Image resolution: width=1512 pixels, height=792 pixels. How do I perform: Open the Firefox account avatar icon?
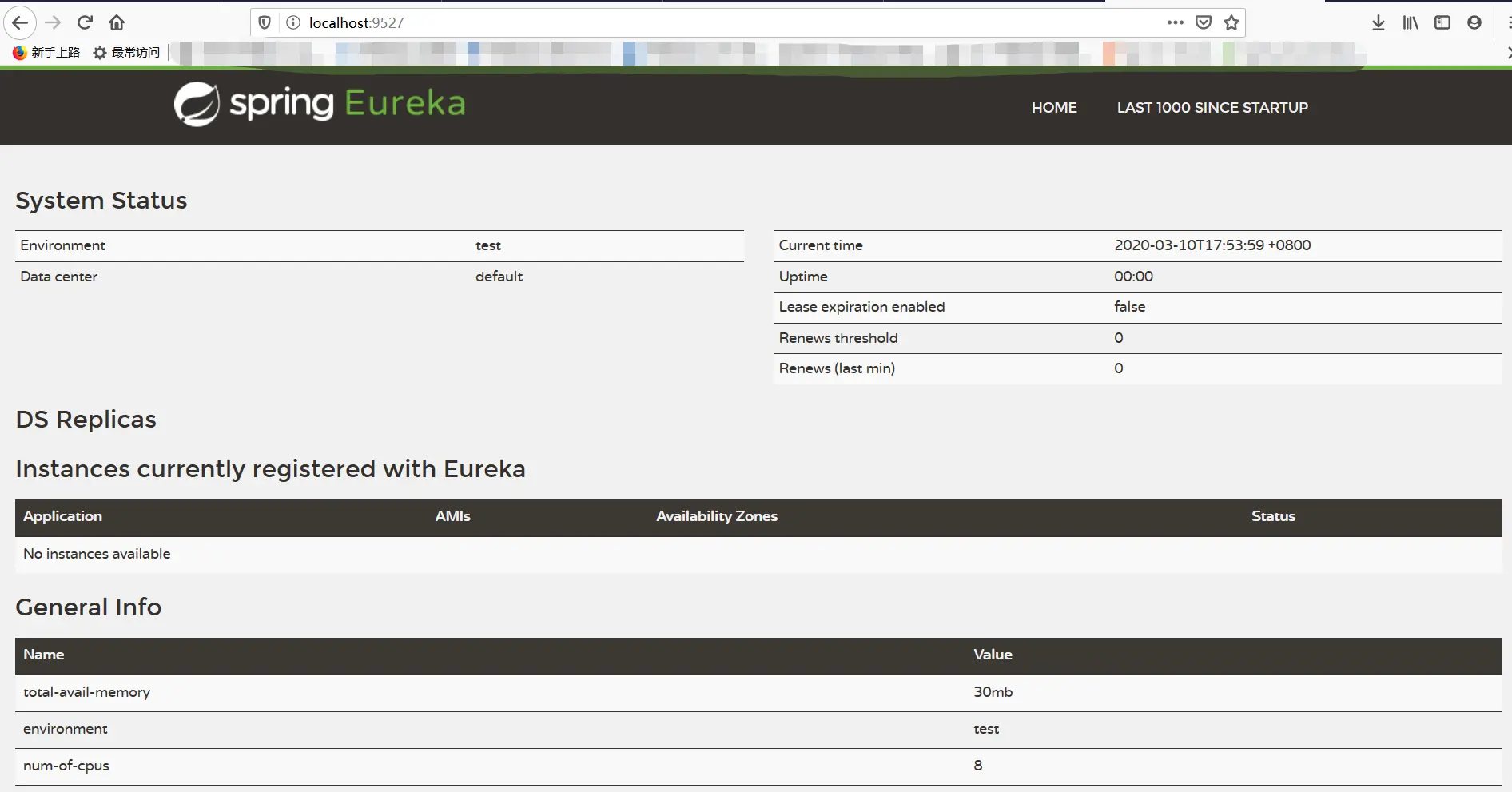[x=1474, y=22]
